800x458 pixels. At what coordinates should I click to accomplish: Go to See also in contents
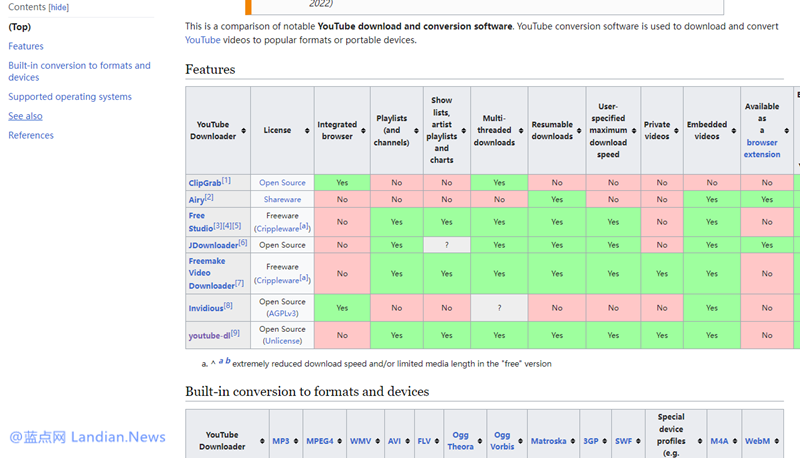pos(25,116)
